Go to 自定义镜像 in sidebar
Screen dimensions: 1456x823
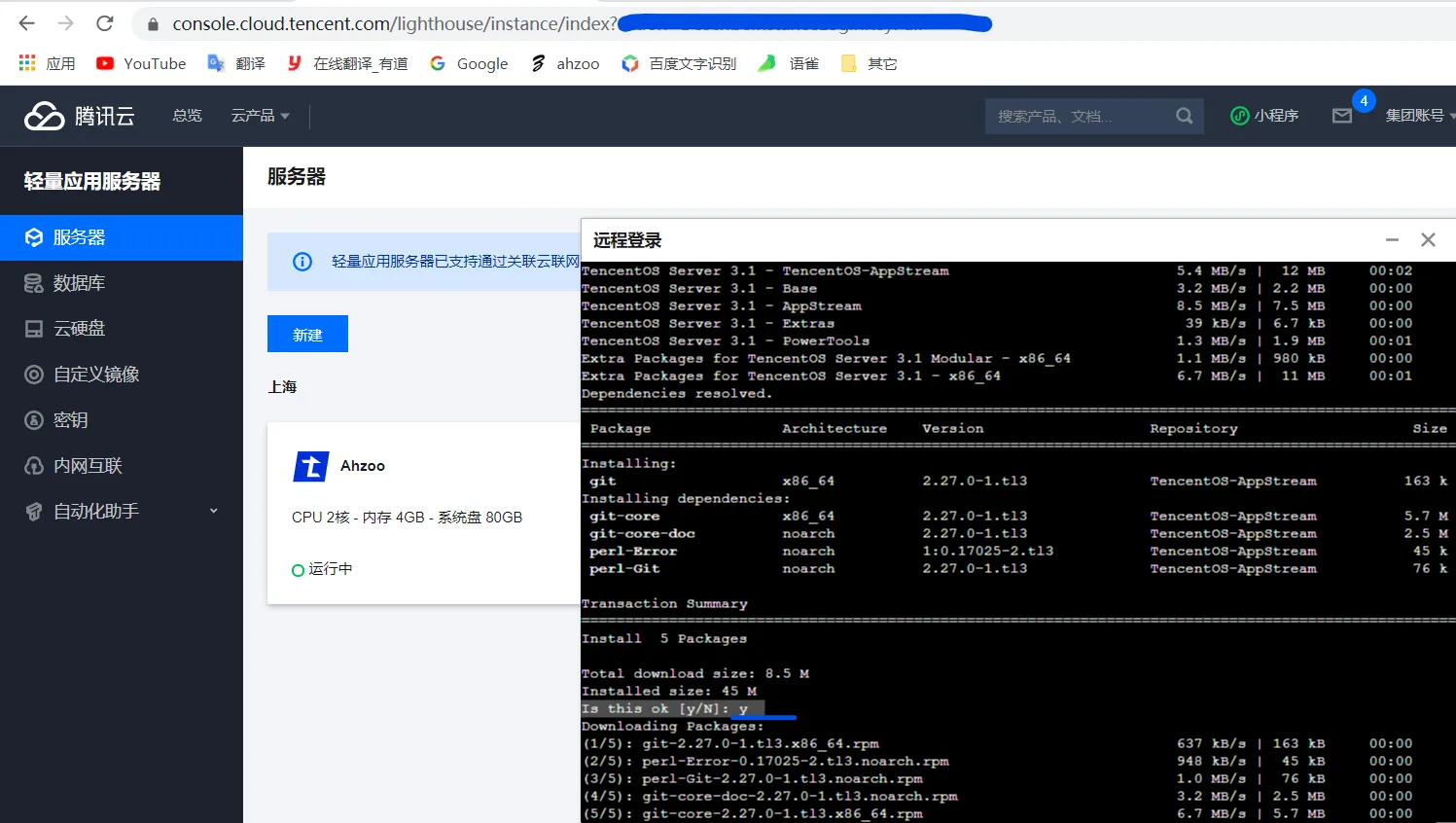click(95, 375)
